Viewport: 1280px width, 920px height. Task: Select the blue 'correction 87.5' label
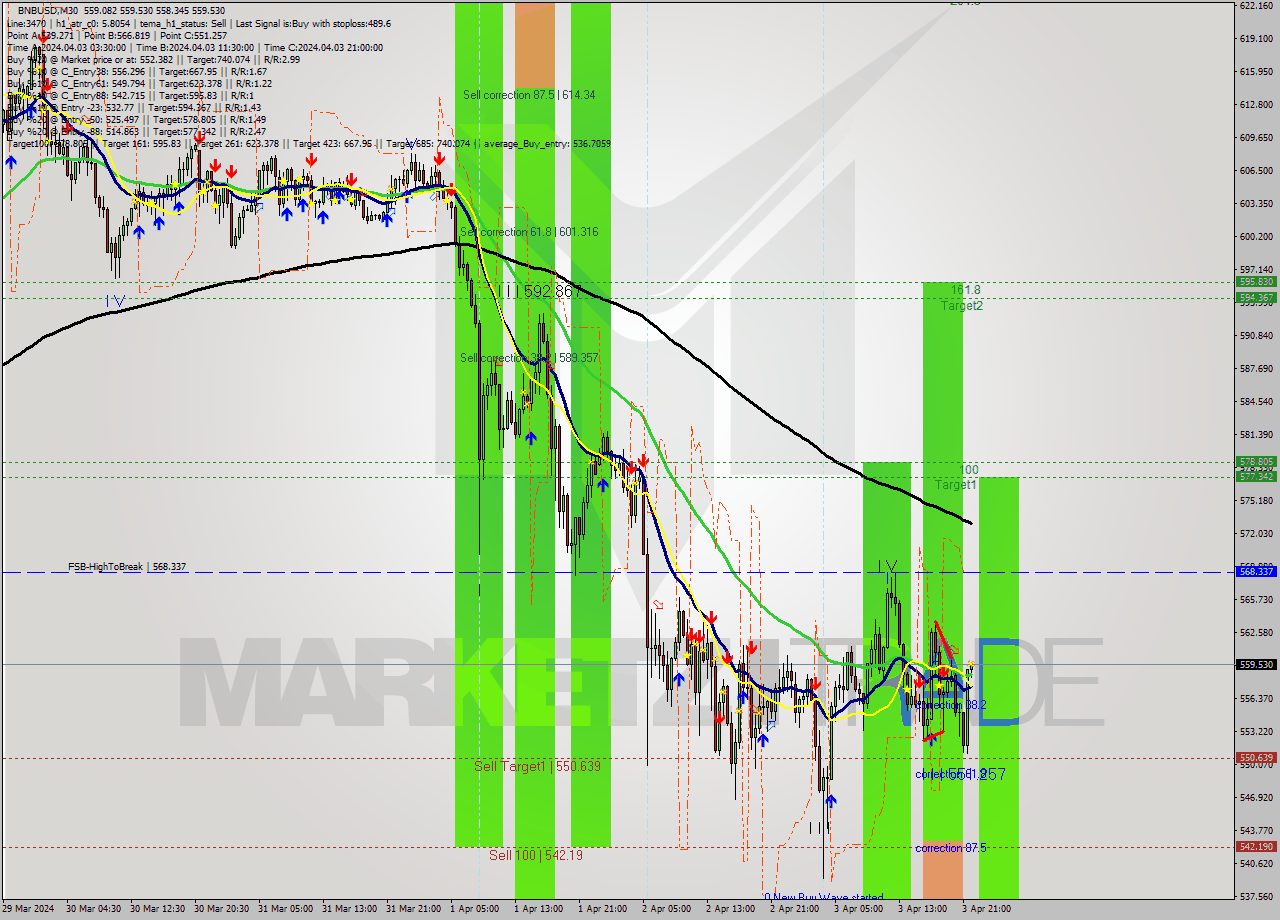click(951, 848)
